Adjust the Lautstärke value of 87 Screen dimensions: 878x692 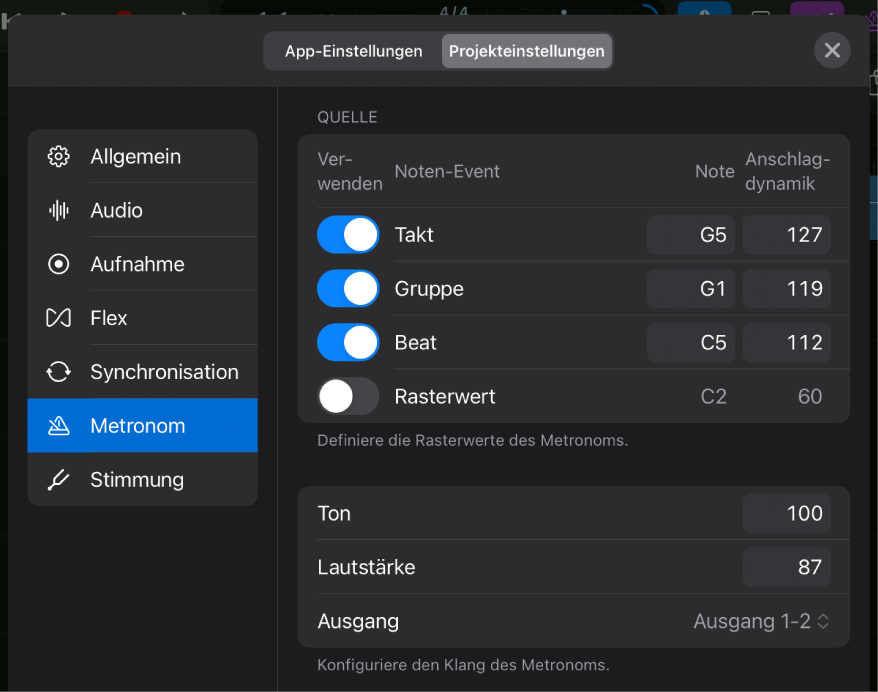pyautogui.click(x=786, y=567)
